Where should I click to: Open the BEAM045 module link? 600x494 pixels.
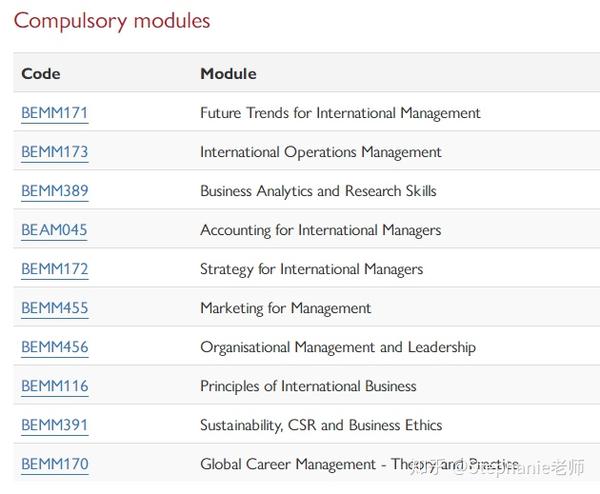point(54,230)
